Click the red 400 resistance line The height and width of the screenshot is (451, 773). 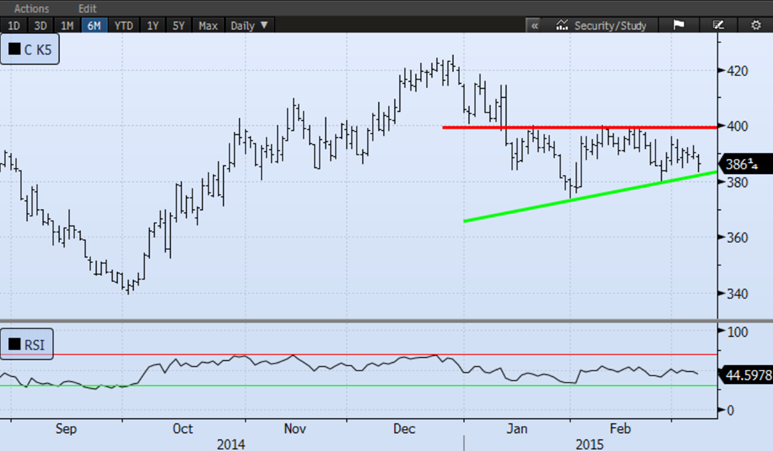pyautogui.click(x=580, y=127)
